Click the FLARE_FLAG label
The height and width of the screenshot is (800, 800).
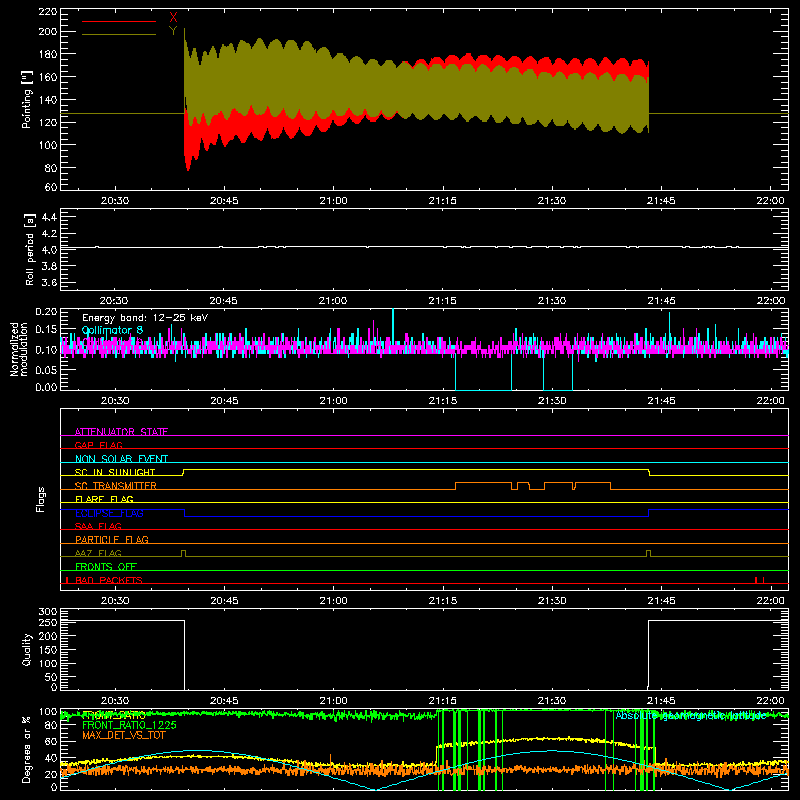[104, 499]
